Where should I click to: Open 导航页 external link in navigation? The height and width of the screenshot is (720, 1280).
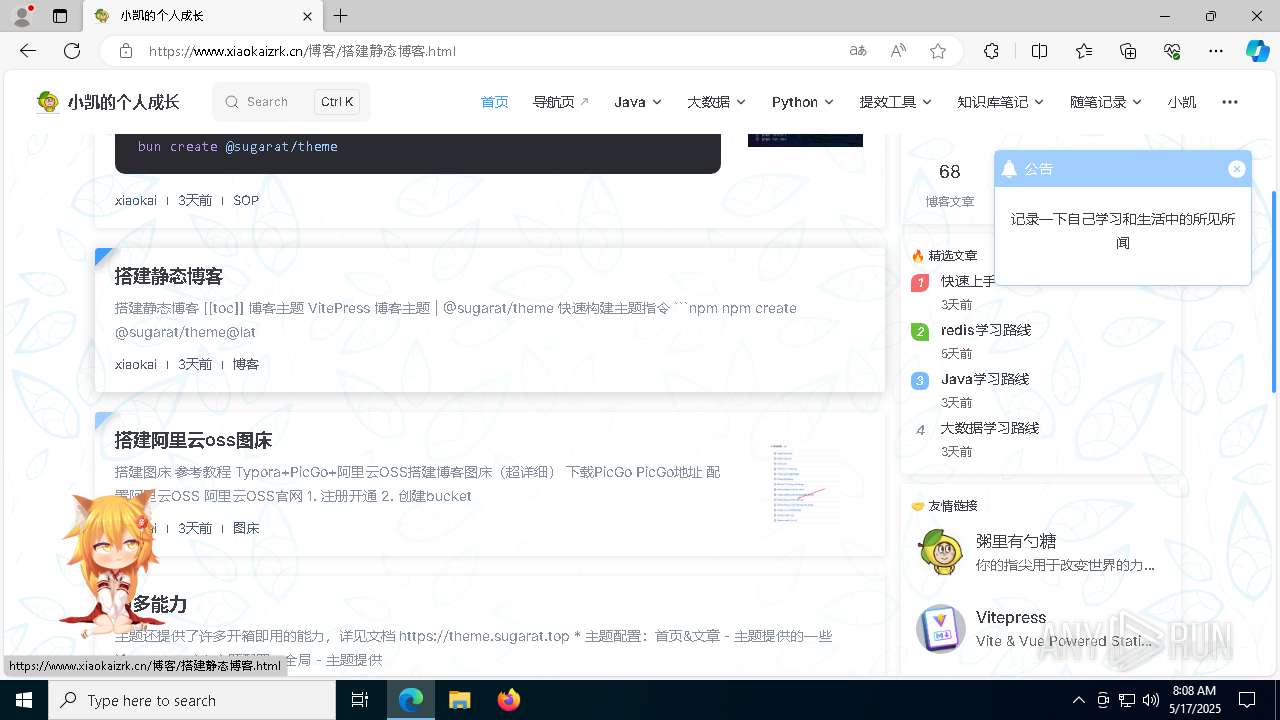(x=561, y=102)
